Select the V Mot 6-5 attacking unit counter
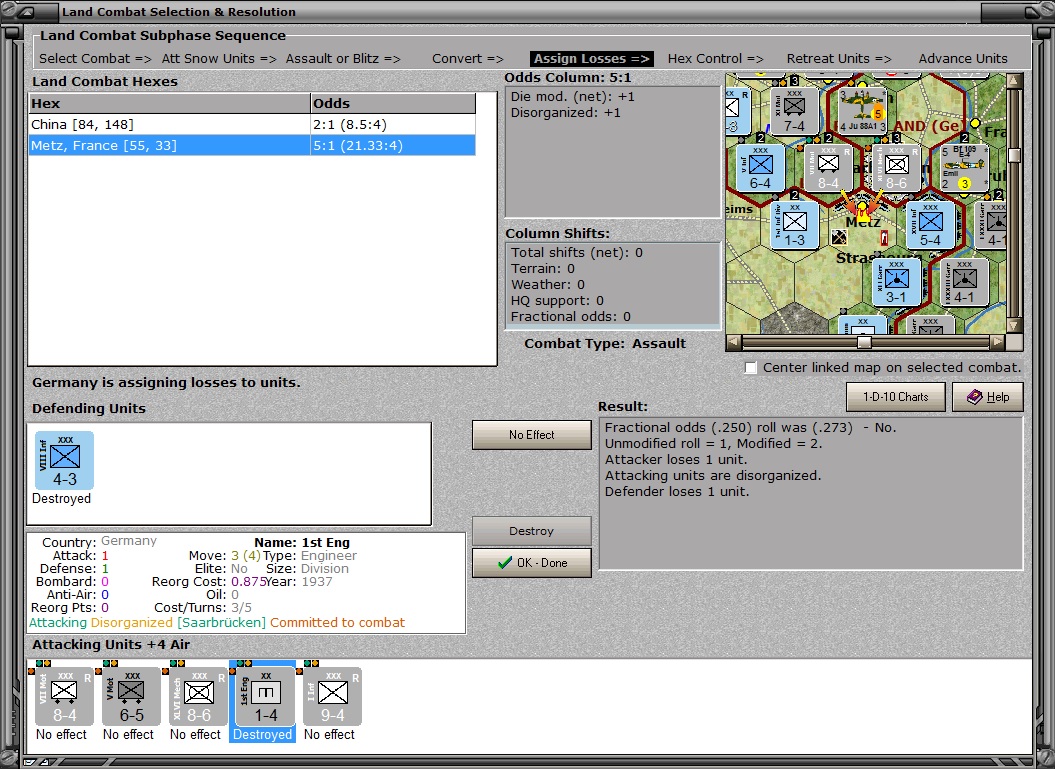 click(131, 697)
